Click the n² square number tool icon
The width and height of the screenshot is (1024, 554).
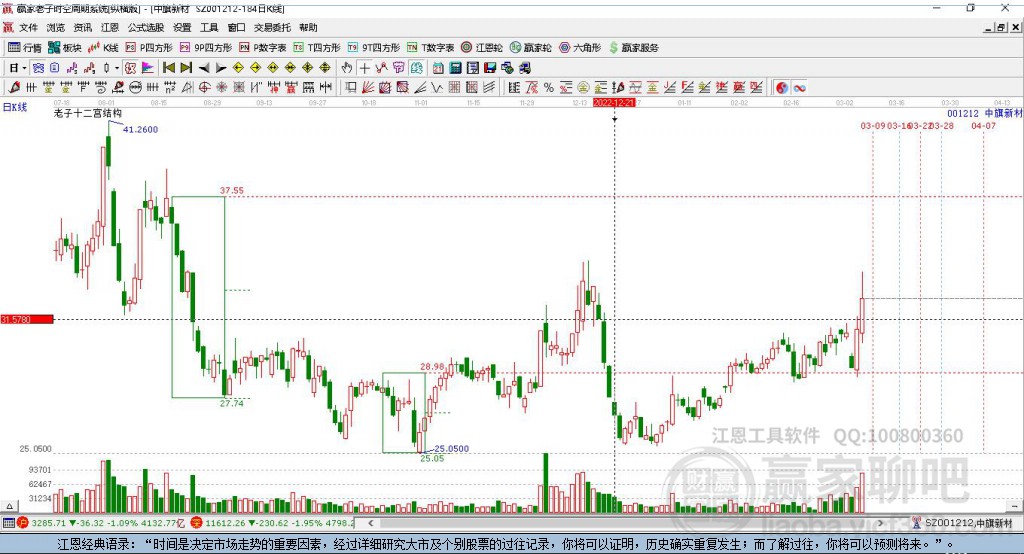click(x=169, y=88)
